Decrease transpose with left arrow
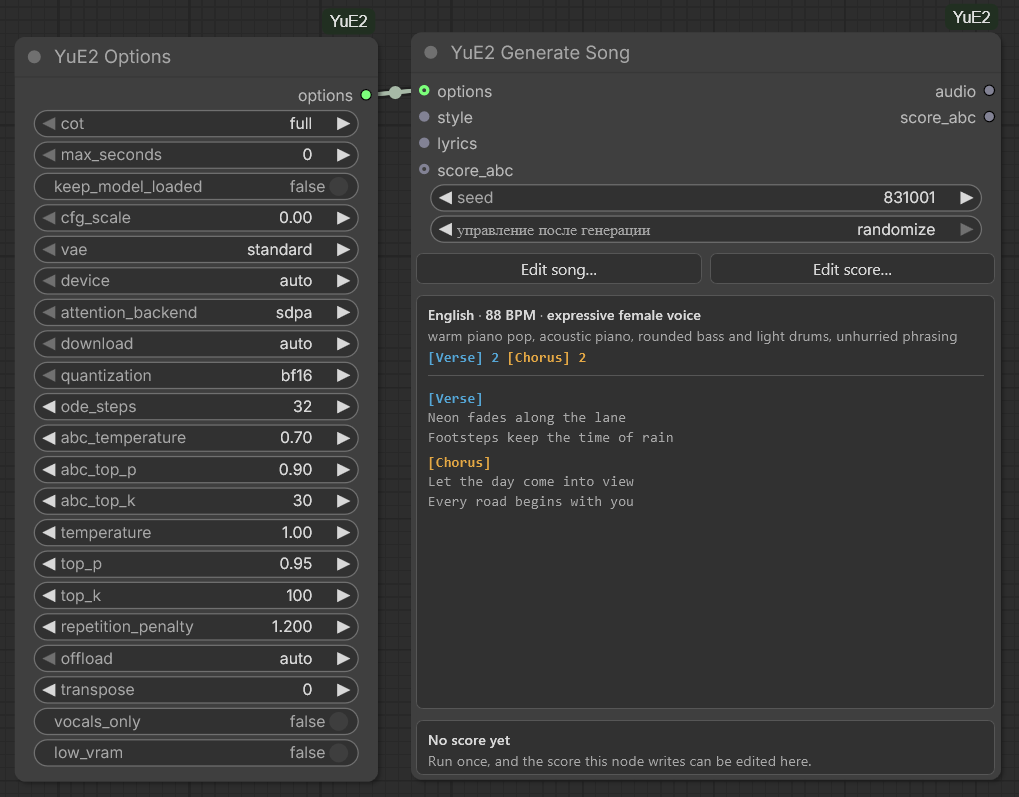The image size is (1019, 797). point(49,690)
